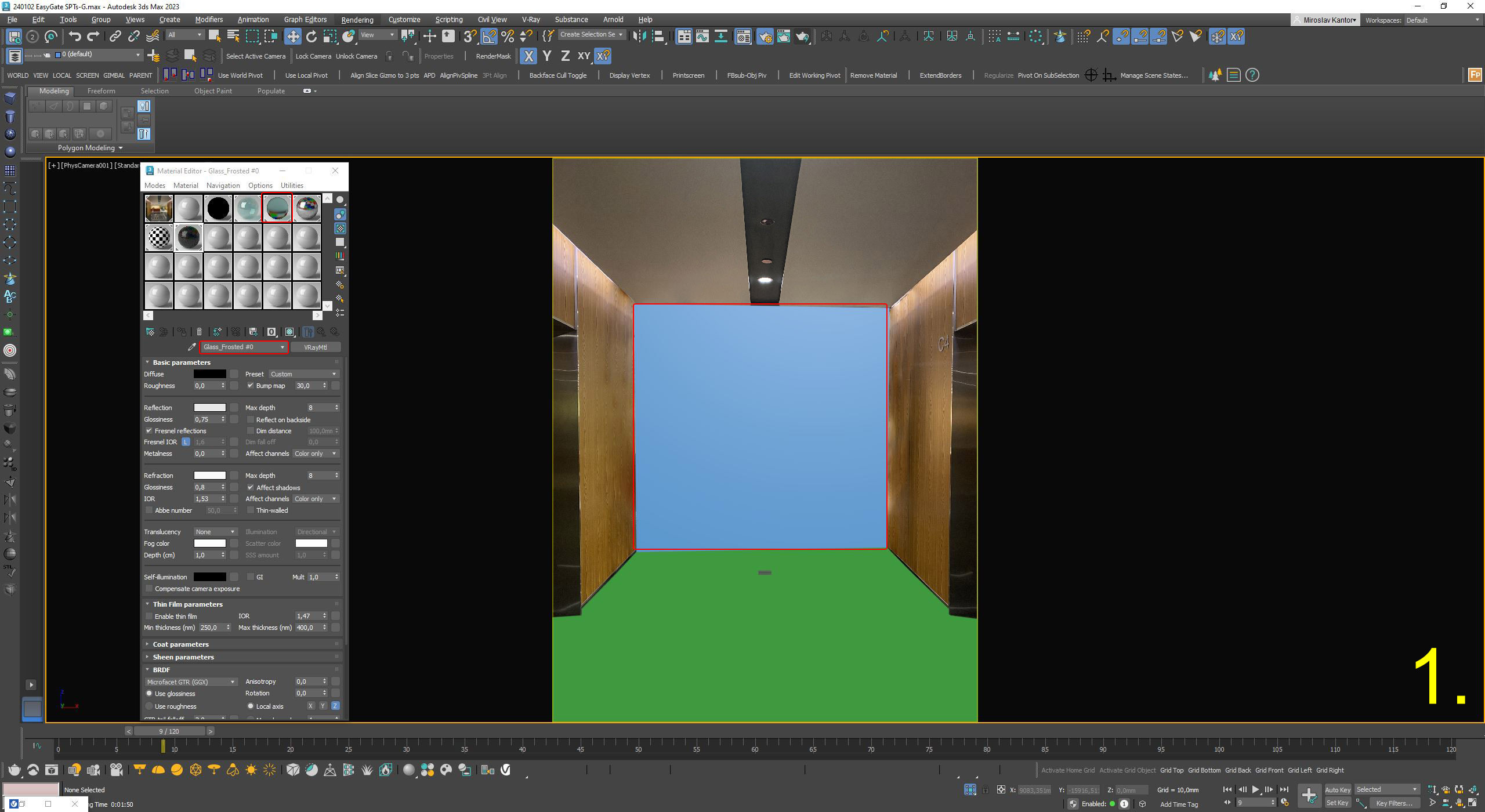Restrict transform to Z axis
This screenshot has width=1485, height=812.
[565, 56]
